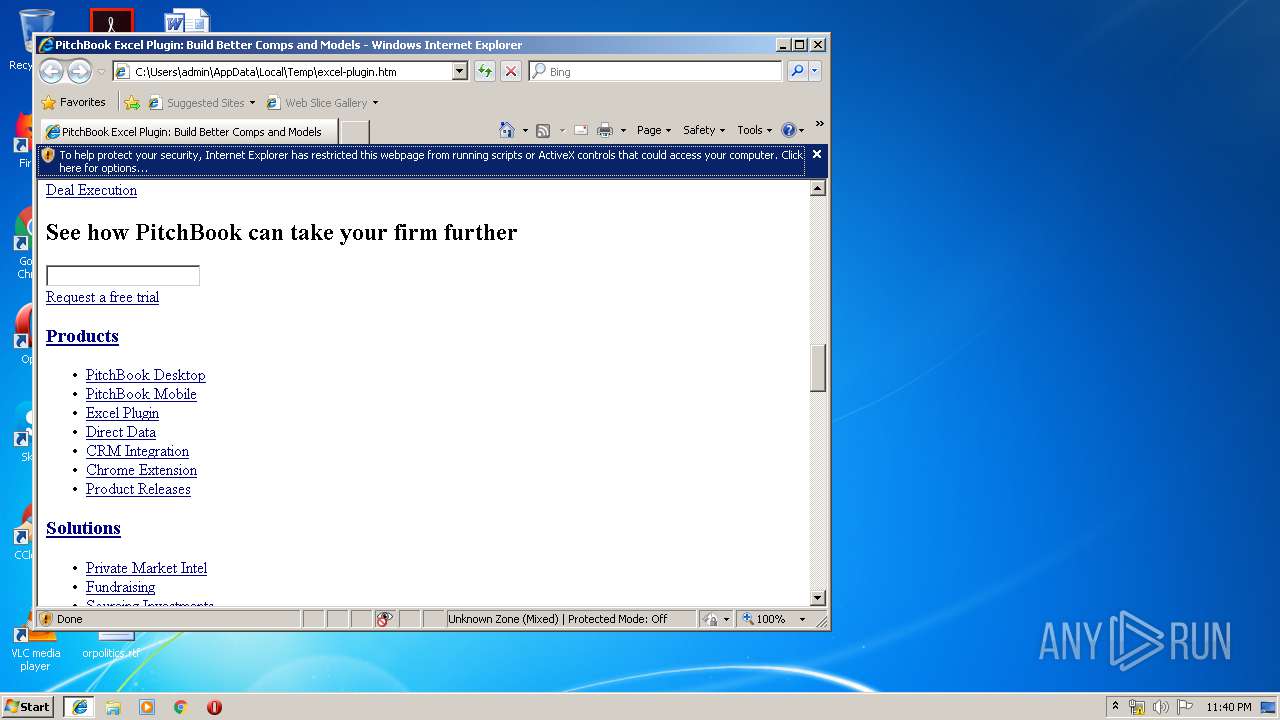Open the PitchBook Desktop link
This screenshot has width=1280, height=720.
[146, 375]
